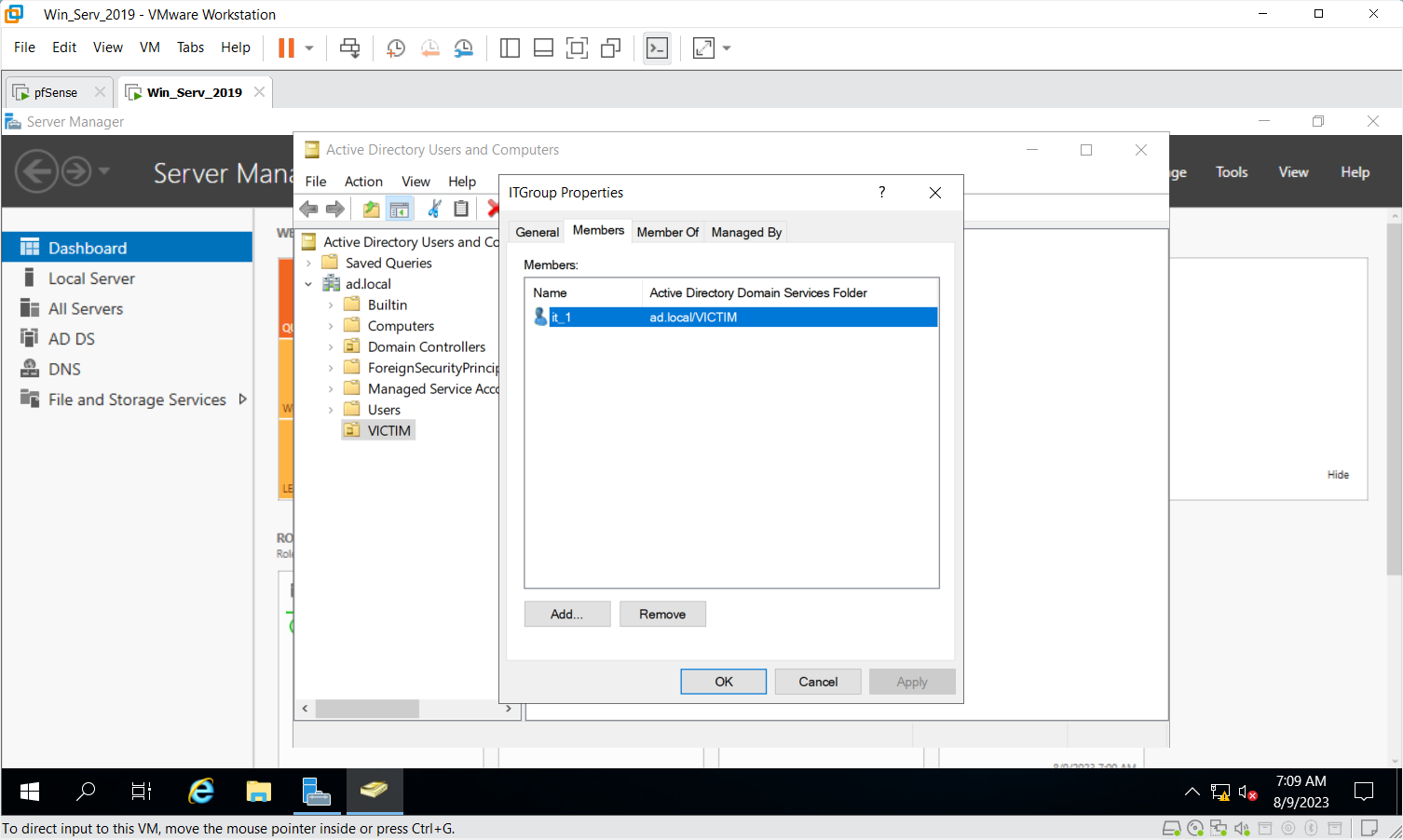The height and width of the screenshot is (840, 1403).
Task: Open File Explorer from the taskbar
Action: coord(258,792)
